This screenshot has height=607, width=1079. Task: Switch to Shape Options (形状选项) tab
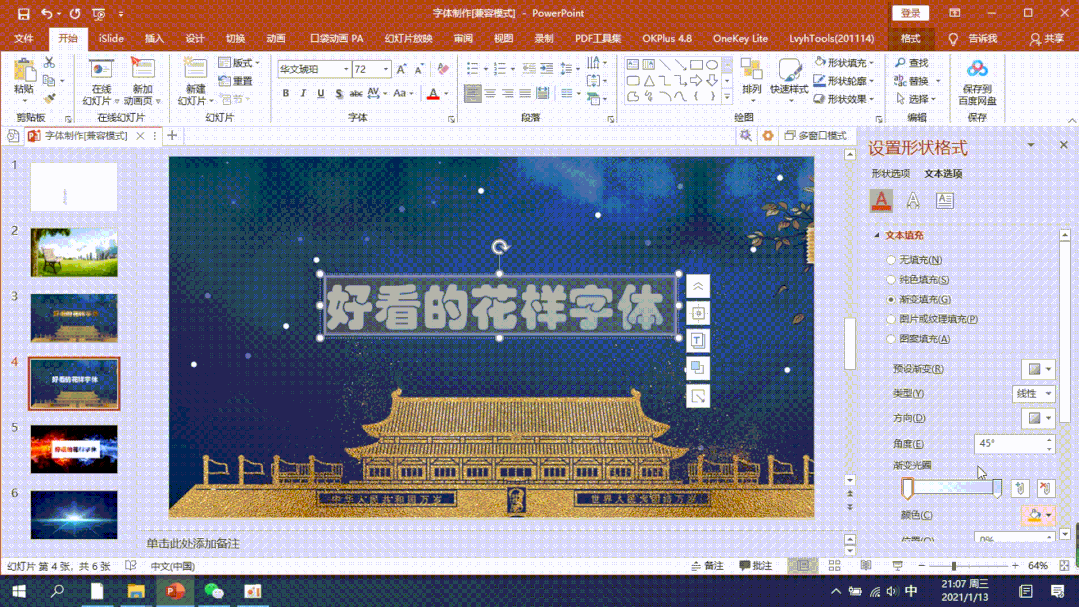(890, 173)
